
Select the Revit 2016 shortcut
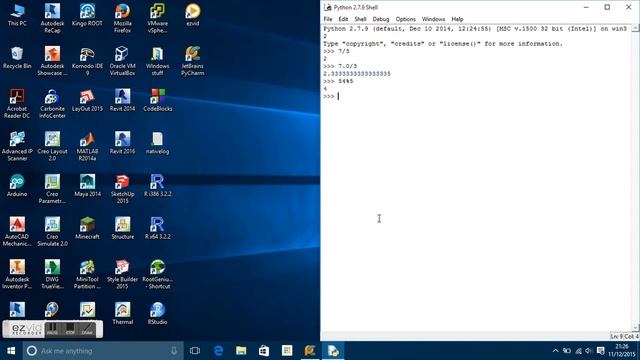122,143
